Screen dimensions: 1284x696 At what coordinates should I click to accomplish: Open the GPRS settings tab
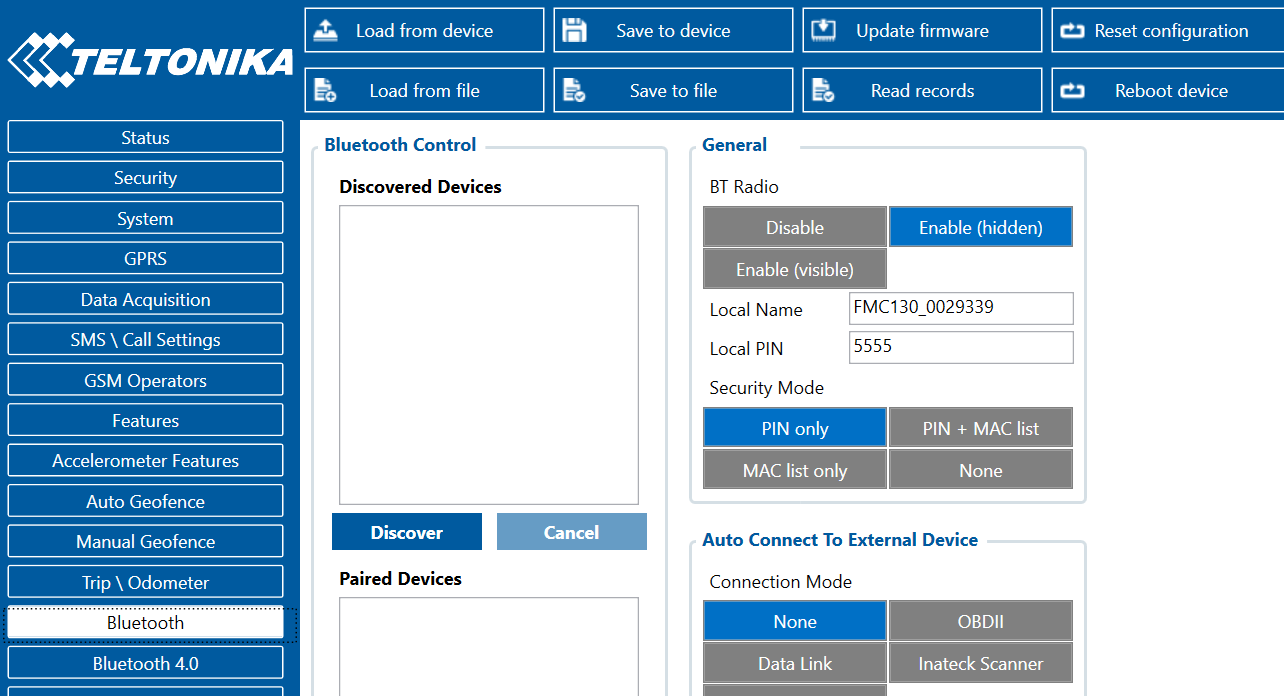[145, 259]
